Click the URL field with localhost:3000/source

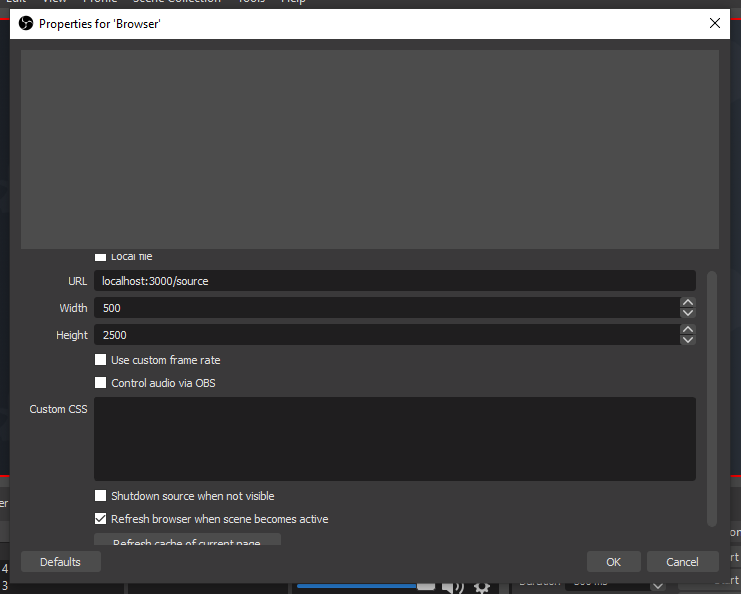click(395, 281)
